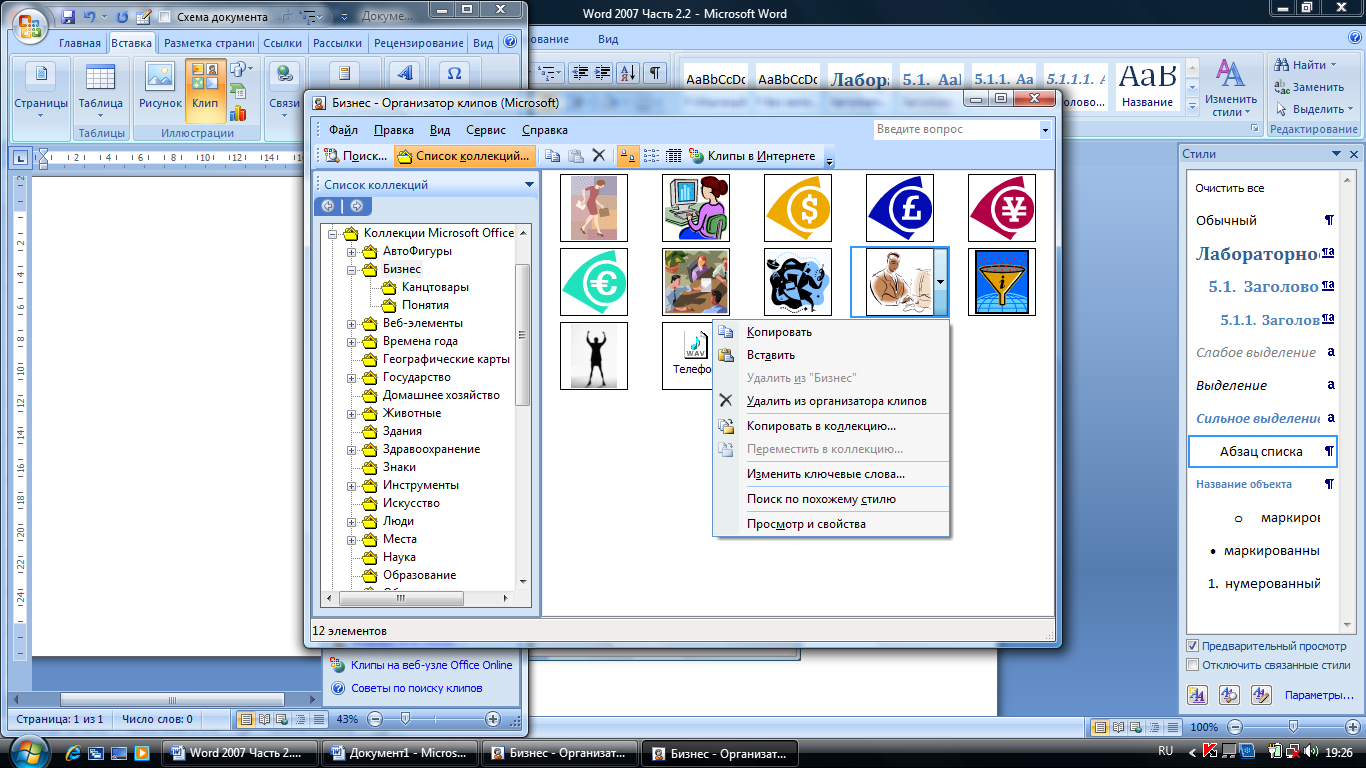
Task: Click the back arrow in the collection list pane
Action: [x=329, y=206]
